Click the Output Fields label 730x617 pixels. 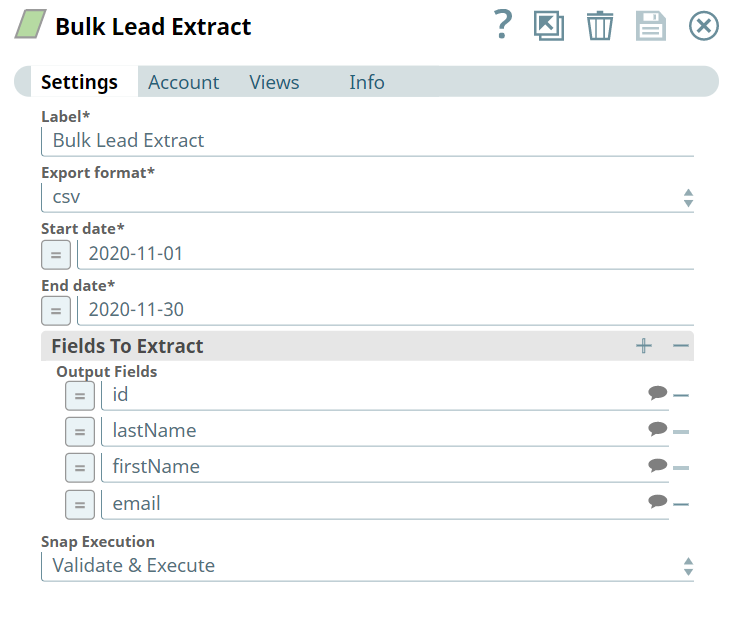107,372
